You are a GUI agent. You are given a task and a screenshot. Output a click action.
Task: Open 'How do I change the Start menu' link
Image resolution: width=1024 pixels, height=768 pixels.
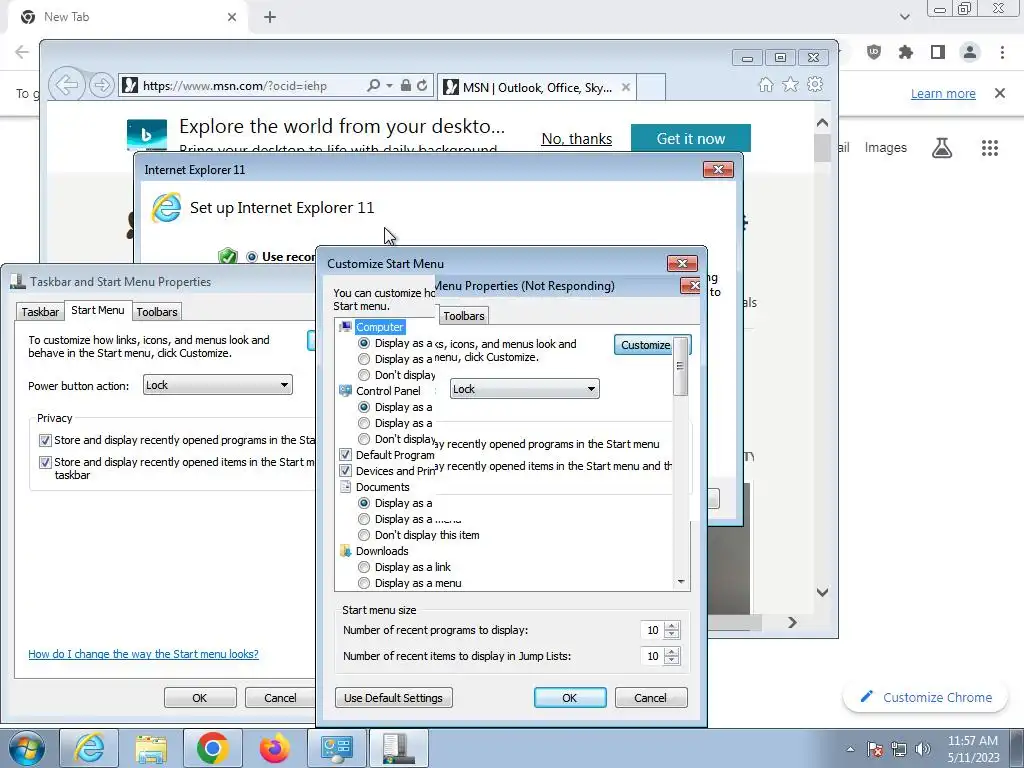(143, 654)
